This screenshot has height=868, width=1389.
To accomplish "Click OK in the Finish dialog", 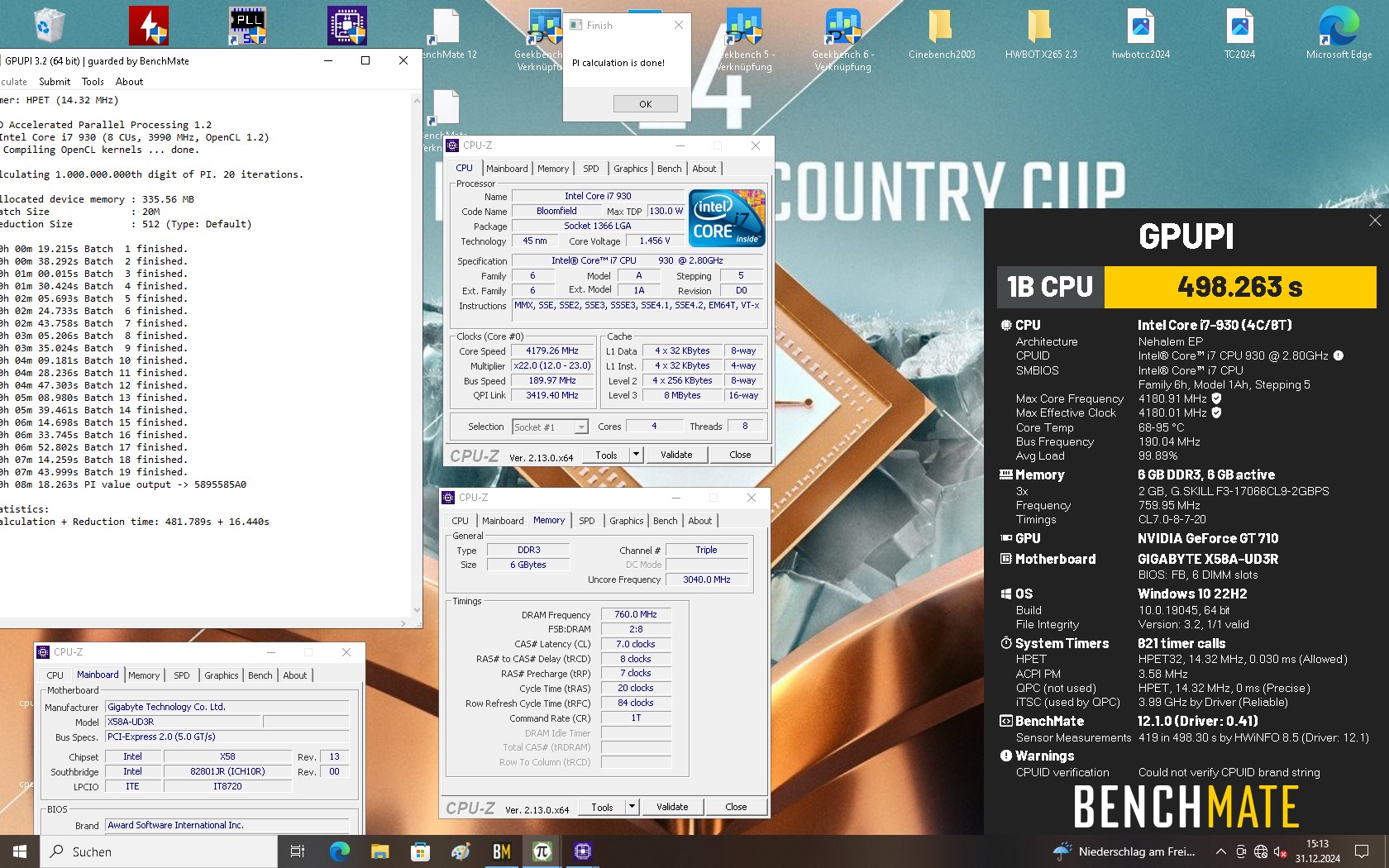I will (x=645, y=104).
